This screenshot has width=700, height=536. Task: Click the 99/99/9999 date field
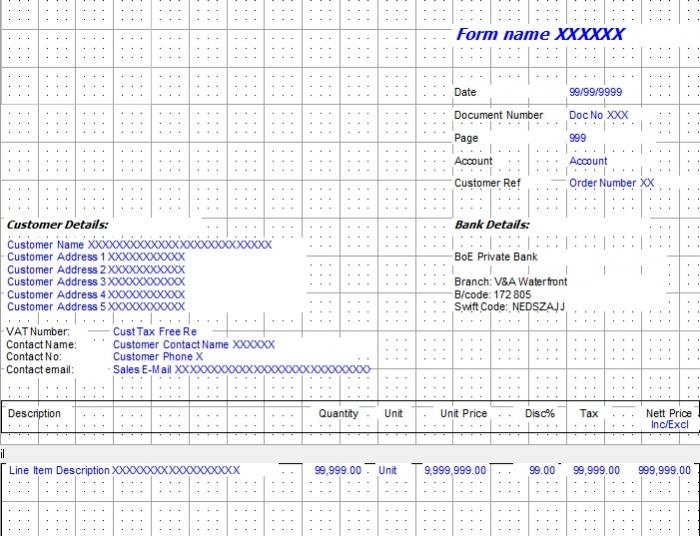[x=595, y=92]
